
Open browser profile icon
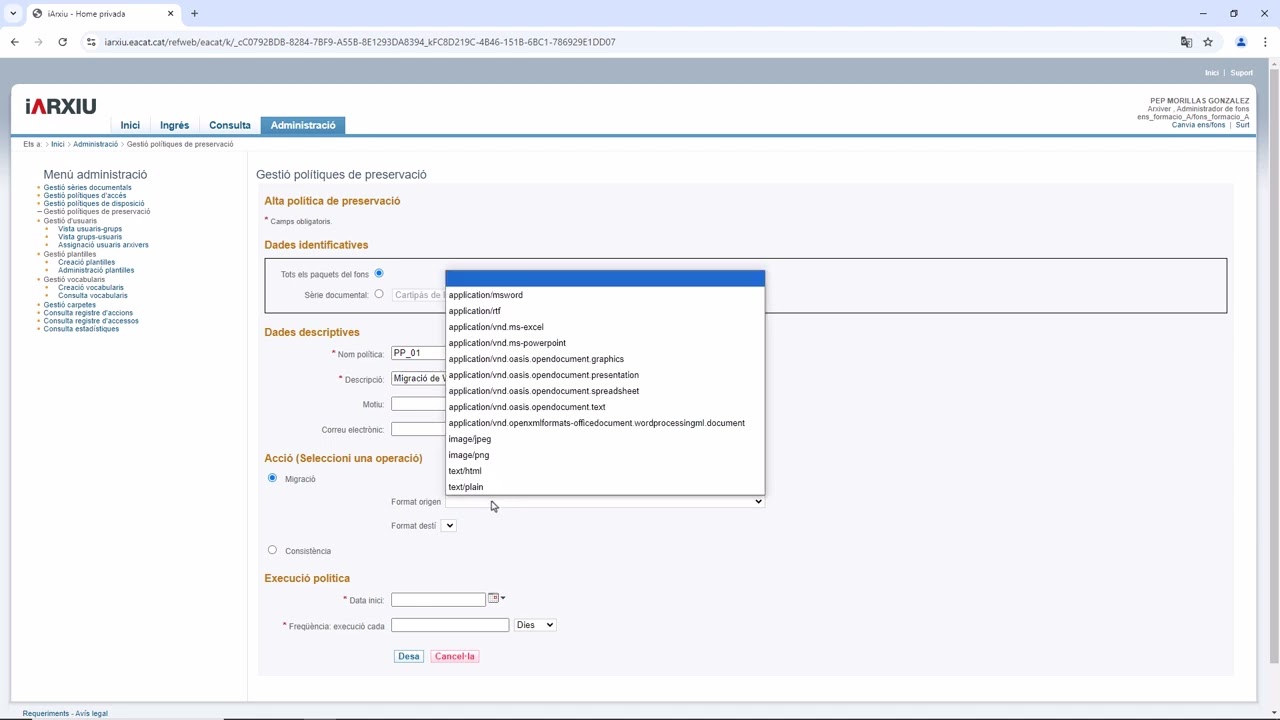coord(1241,42)
